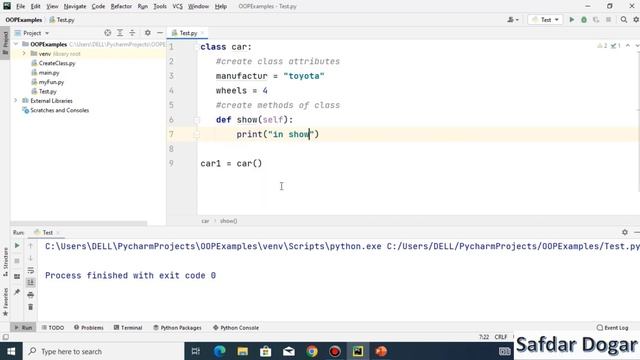The height and width of the screenshot is (360, 640).
Task: Open the Refactor menu
Action: point(121,6)
